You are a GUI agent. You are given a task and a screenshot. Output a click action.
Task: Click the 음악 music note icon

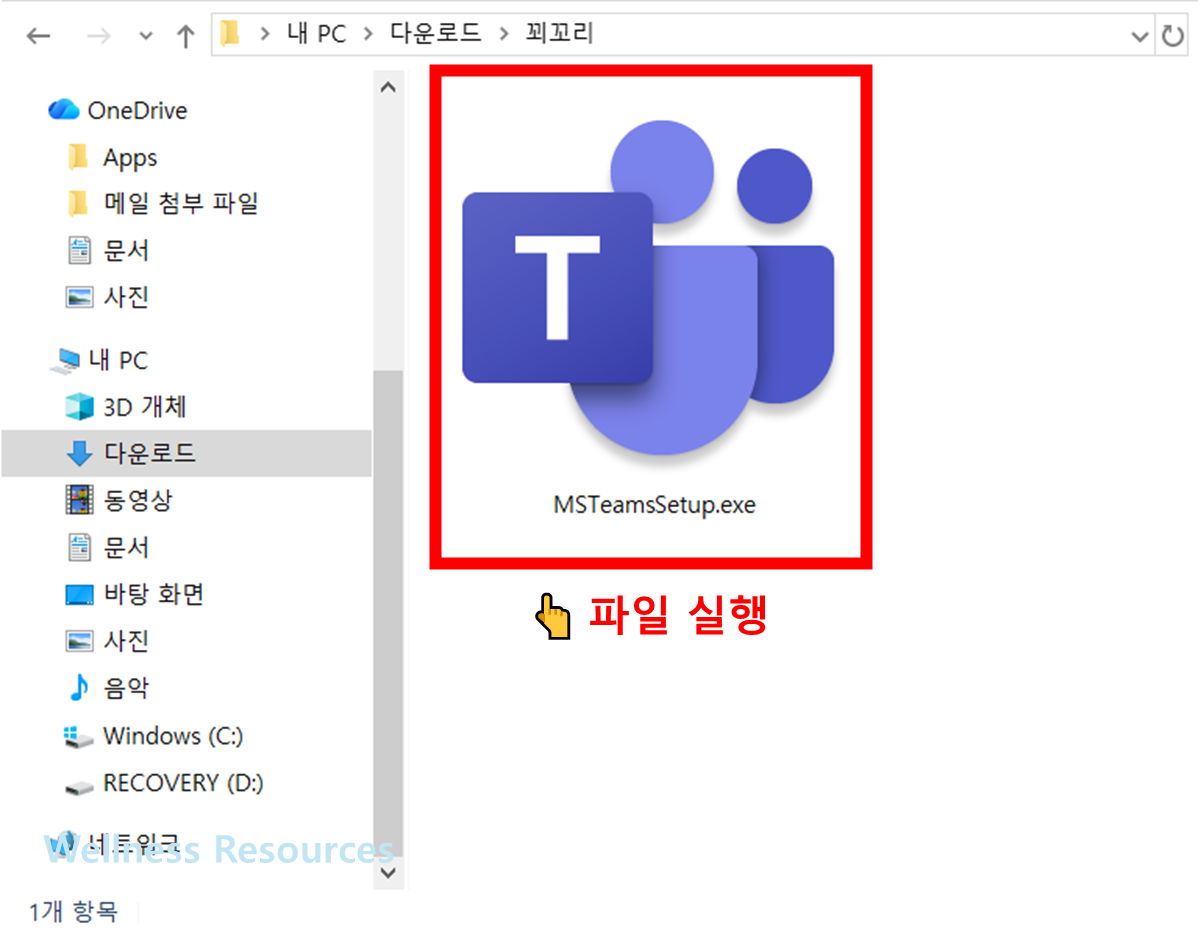pyautogui.click(x=79, y=688)
